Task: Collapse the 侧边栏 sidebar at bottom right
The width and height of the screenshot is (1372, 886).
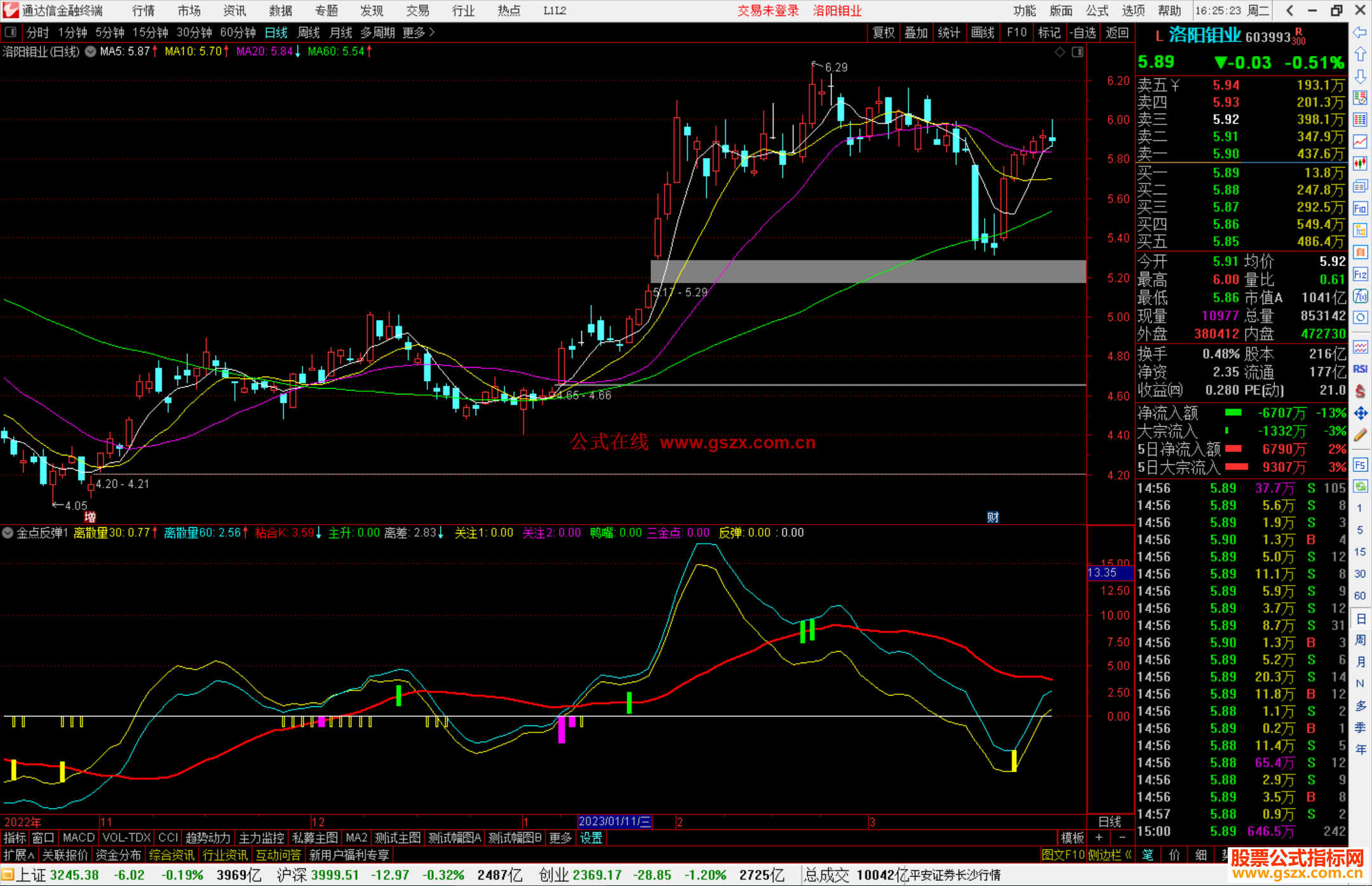Action: pos(1110,855)
